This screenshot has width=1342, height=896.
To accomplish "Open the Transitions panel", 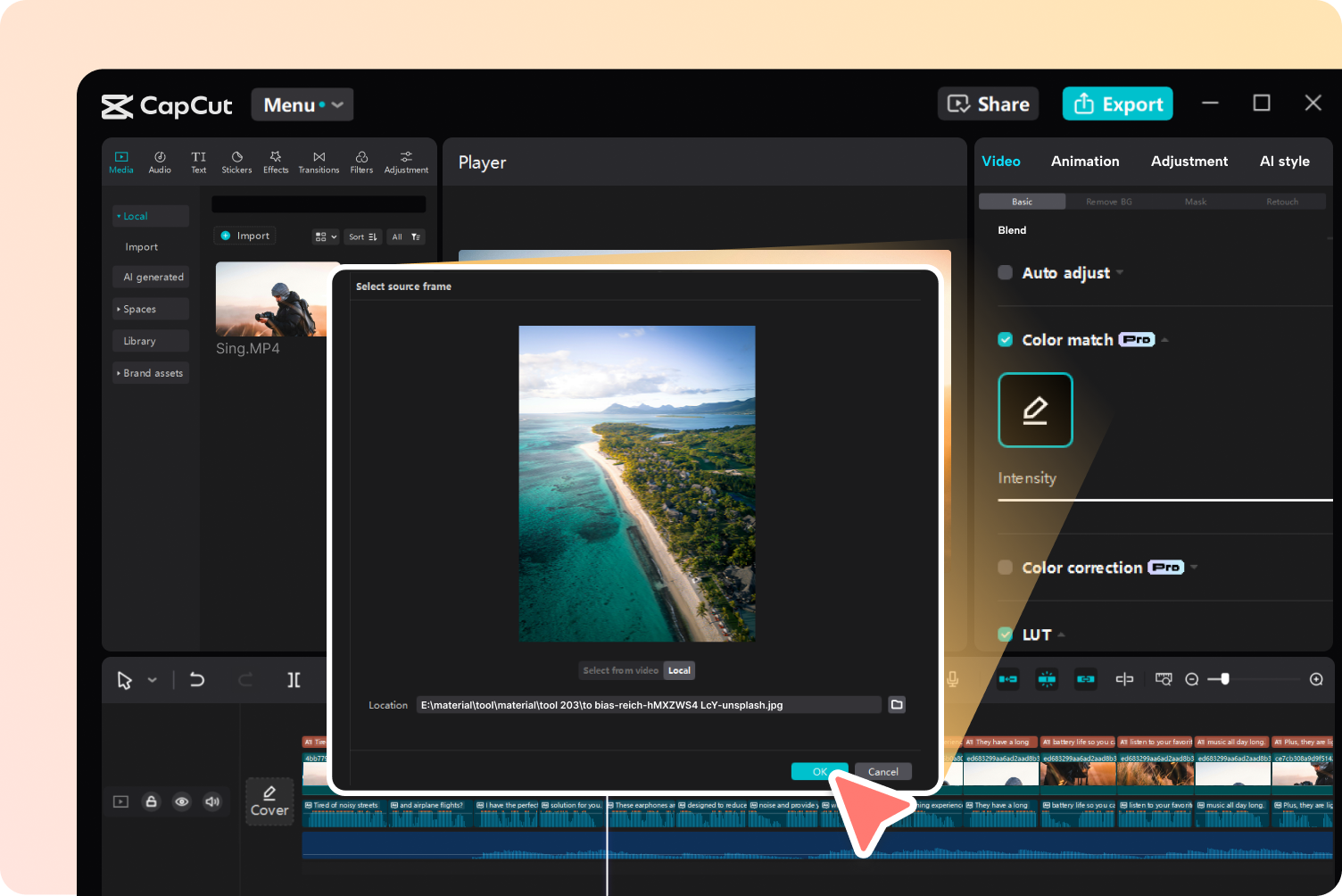I will [x=319, y=162].
